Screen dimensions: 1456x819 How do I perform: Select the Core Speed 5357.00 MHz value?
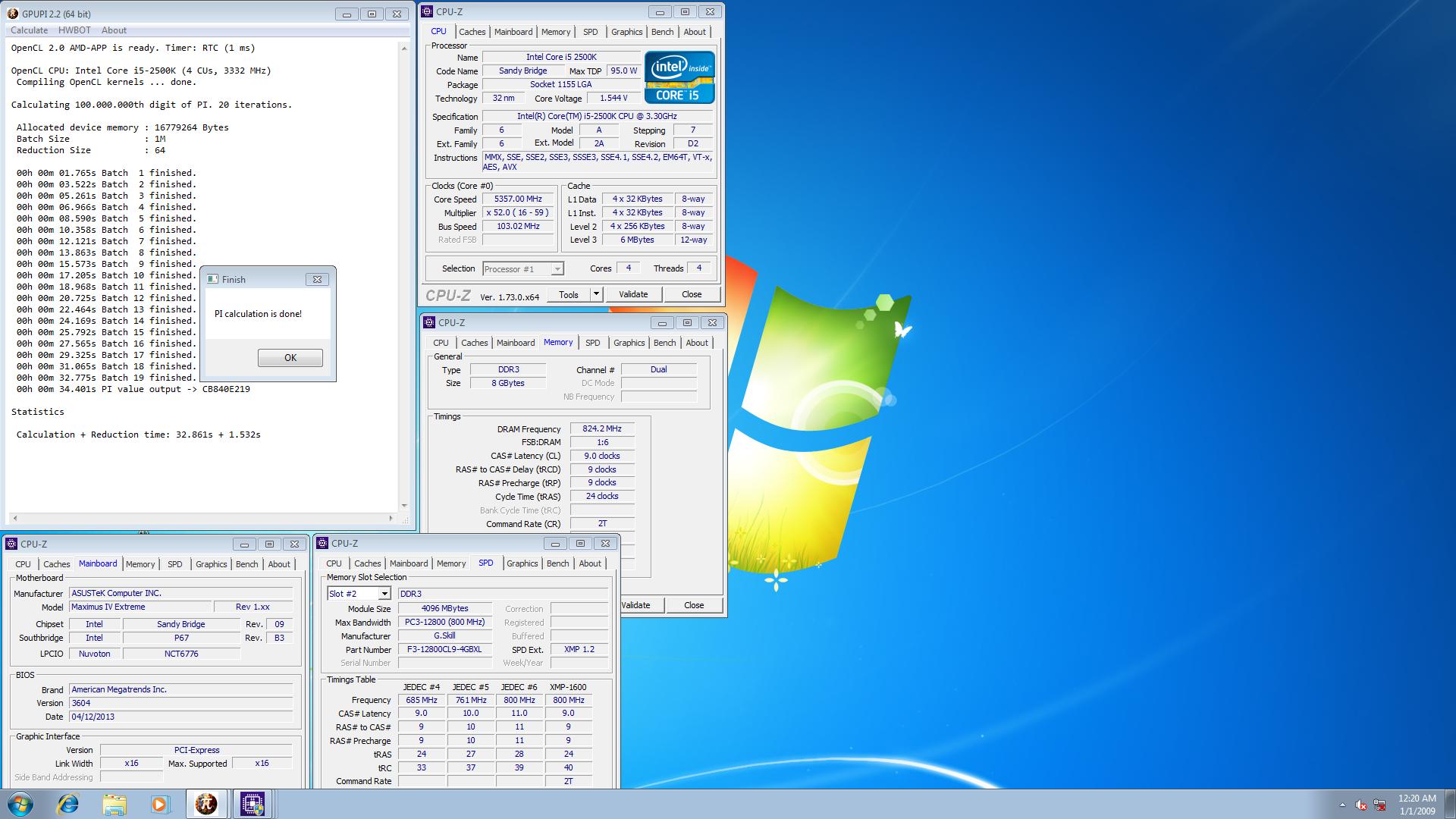(518, 199)
